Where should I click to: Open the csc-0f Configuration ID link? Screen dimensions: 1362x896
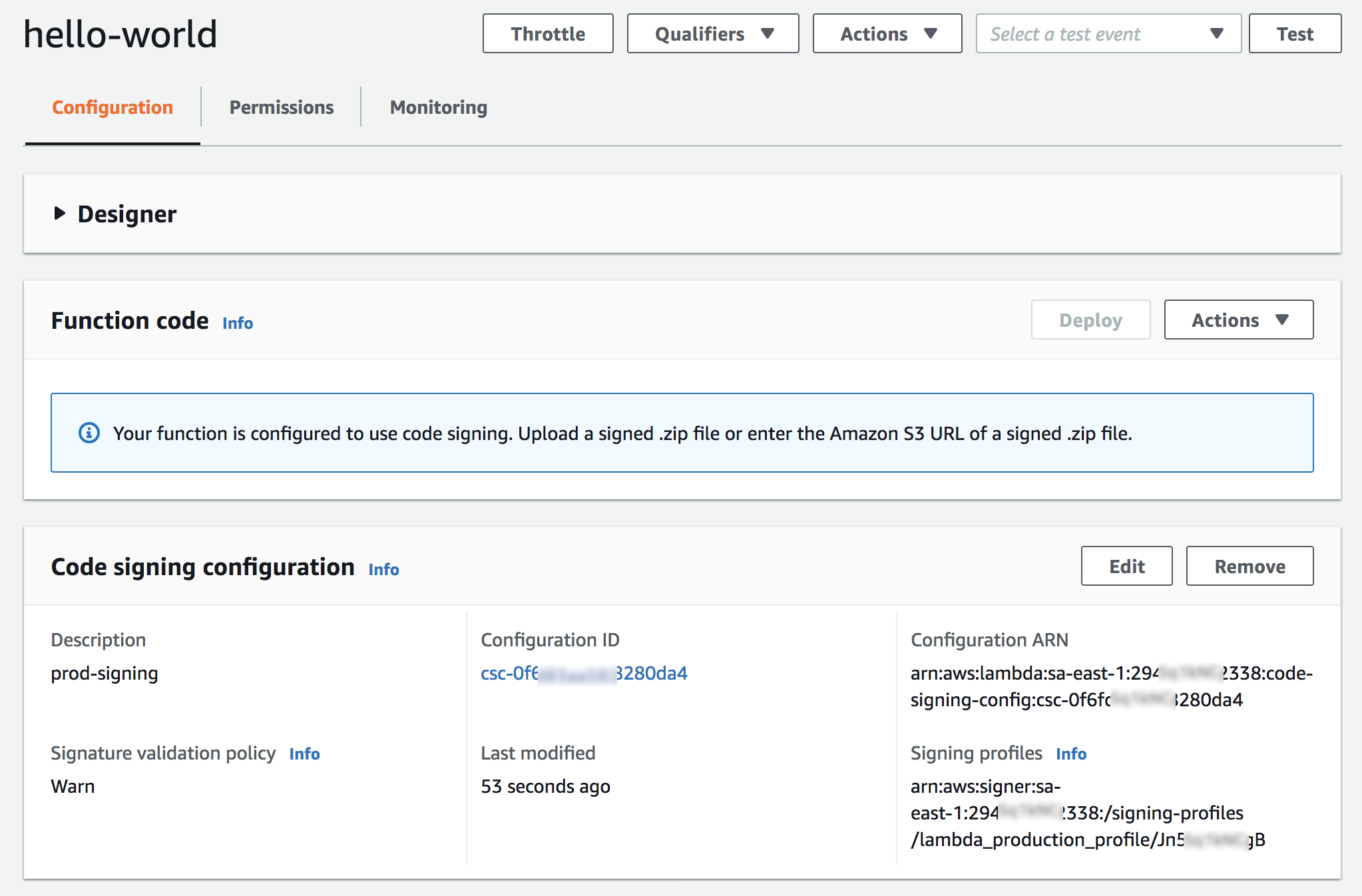tap(583, 674)
